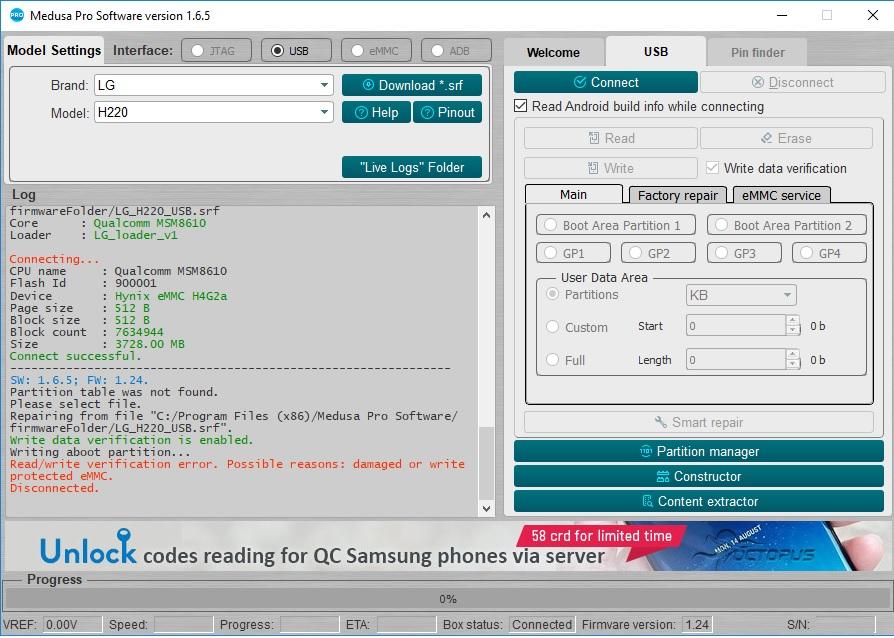Select the GP1 radio button
This screenshot has width=894, height=638.
pyautogui.click(x=550, y=253)
